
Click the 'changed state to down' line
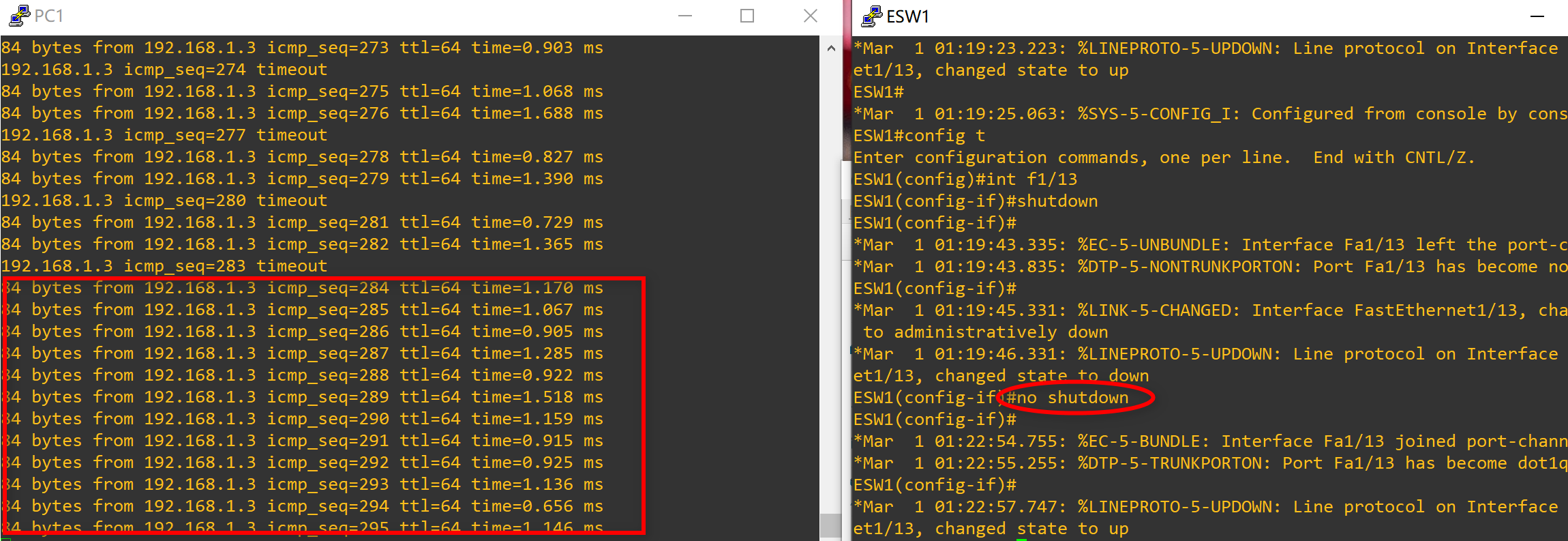(x=1001, y=376)
